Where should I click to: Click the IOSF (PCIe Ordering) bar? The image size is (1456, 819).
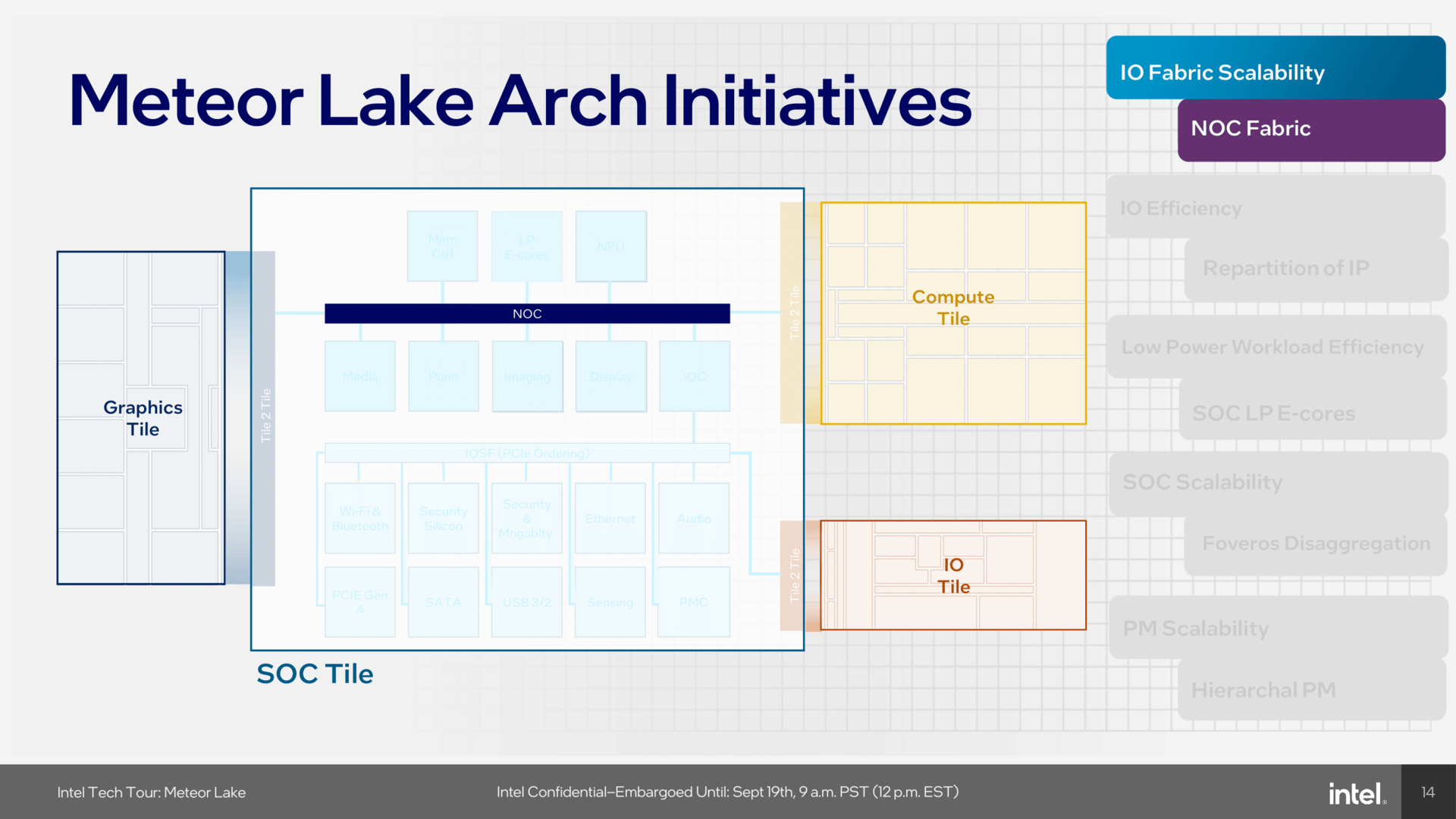point(526,453)
